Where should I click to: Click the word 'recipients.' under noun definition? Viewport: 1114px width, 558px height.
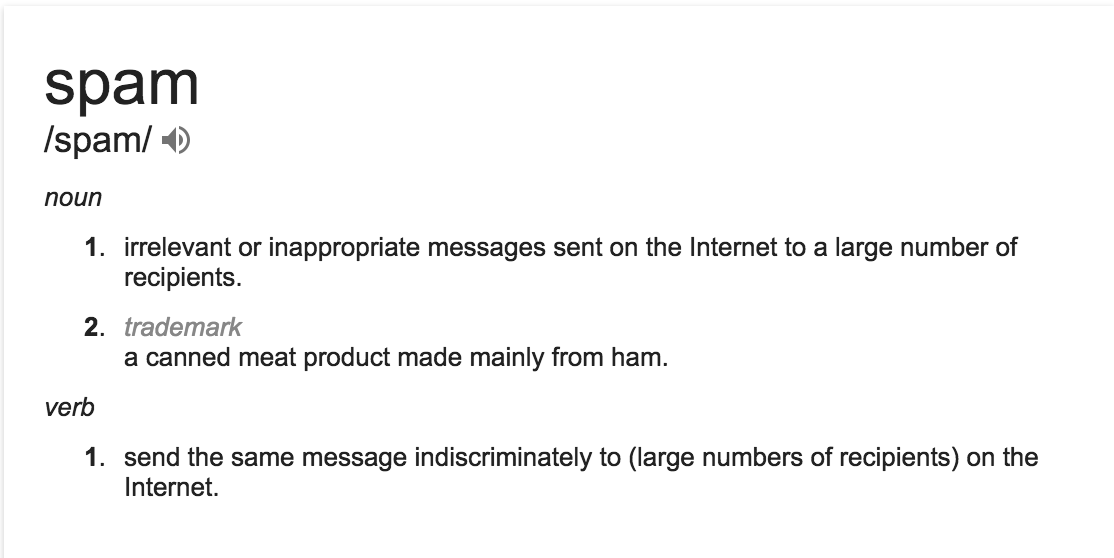(x=183, y=278)
